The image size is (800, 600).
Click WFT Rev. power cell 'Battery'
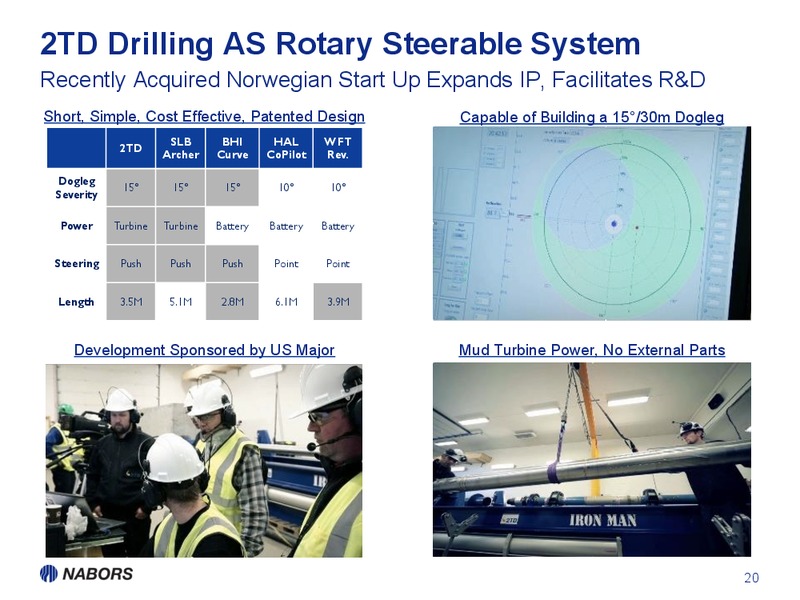338,226
